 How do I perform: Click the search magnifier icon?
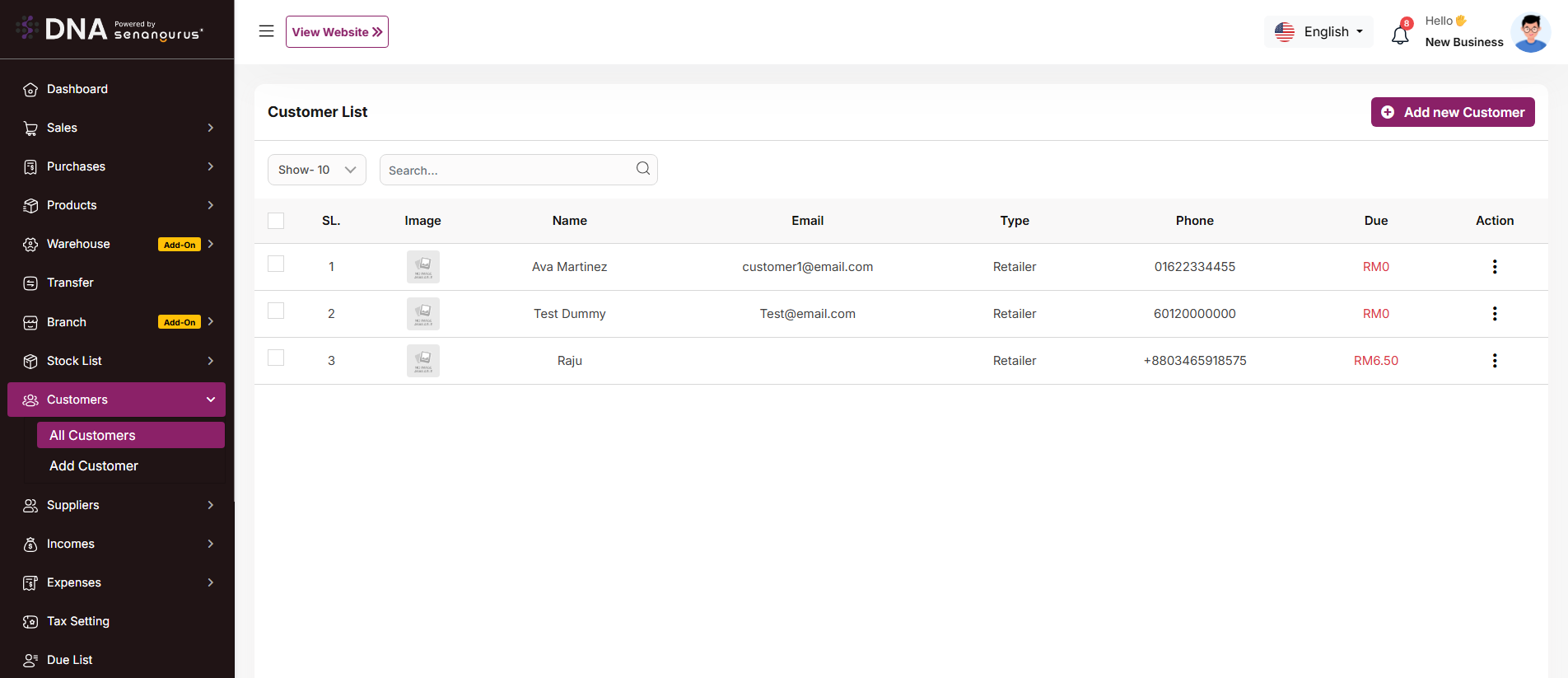click(x=642, y=169)
